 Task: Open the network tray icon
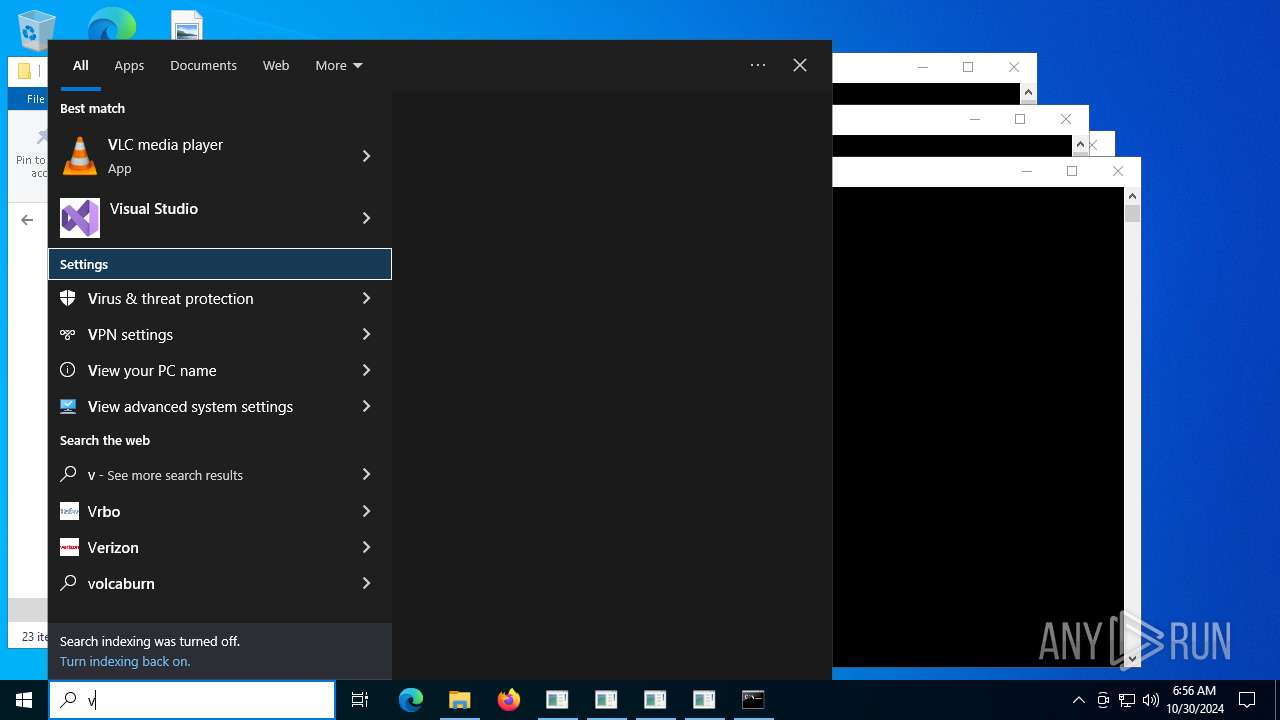click(1127, 700)
